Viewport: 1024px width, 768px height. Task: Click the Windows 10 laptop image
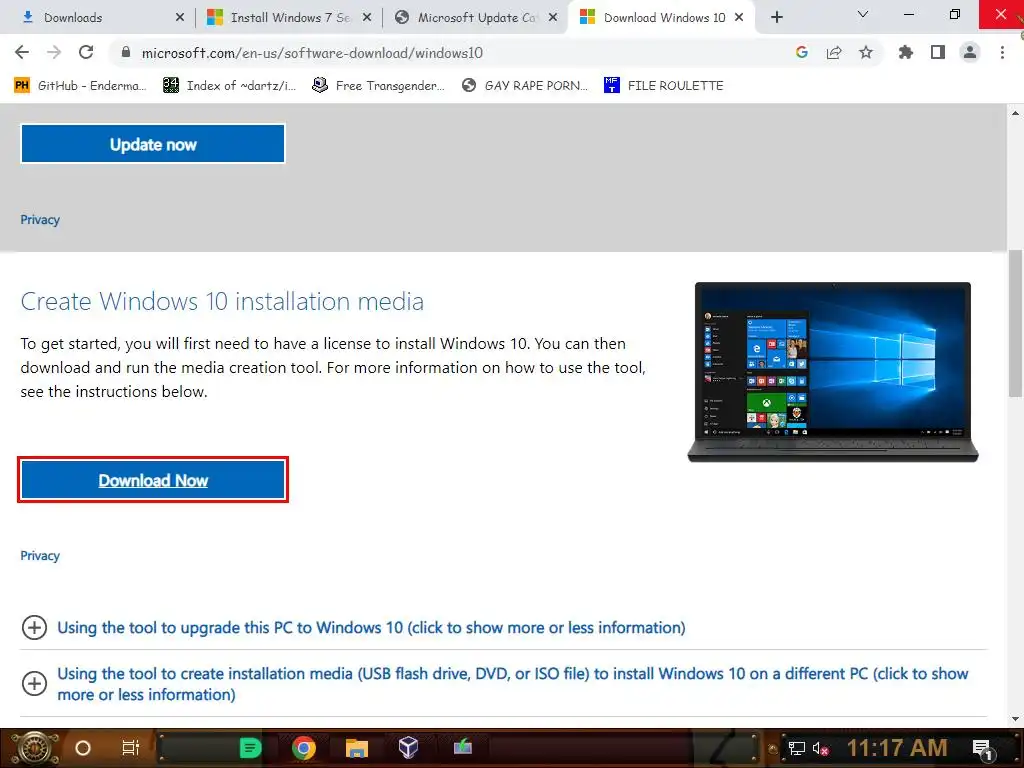[833, 372]
